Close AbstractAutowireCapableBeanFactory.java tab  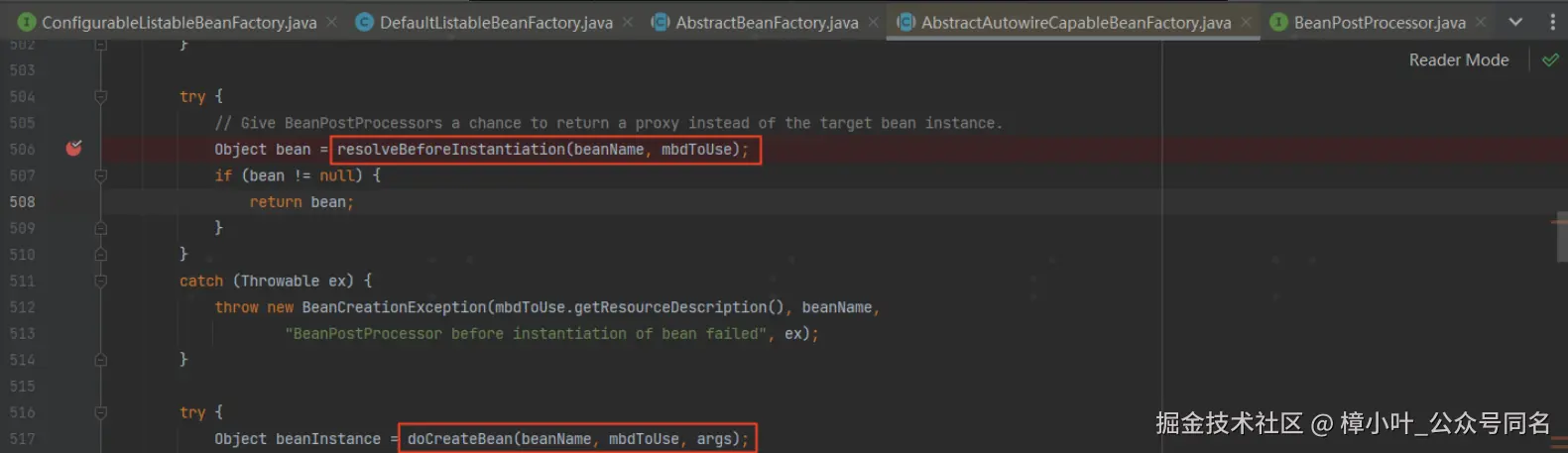[x=1246, y=22]
